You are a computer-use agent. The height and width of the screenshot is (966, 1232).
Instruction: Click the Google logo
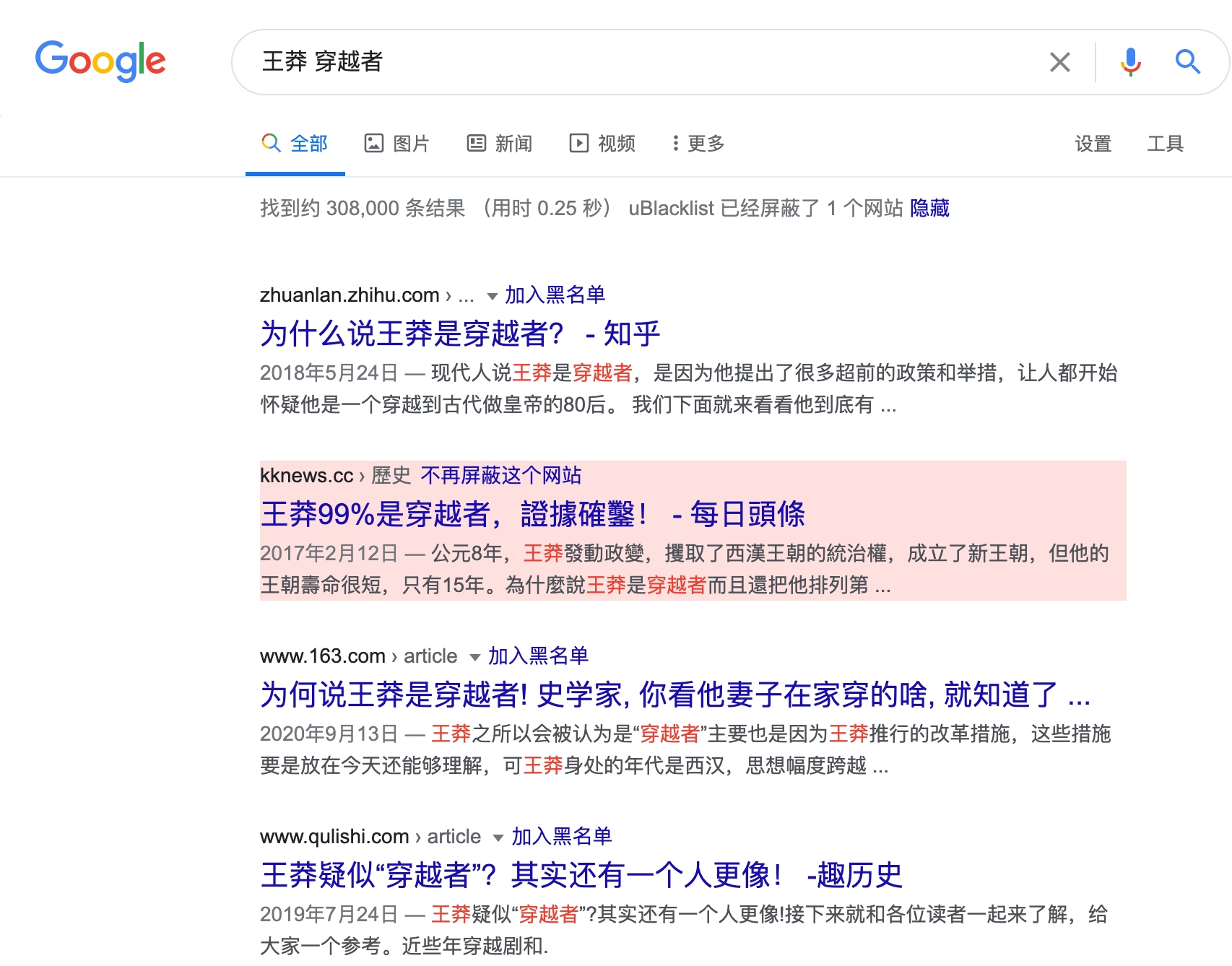(x=100, y=61)
